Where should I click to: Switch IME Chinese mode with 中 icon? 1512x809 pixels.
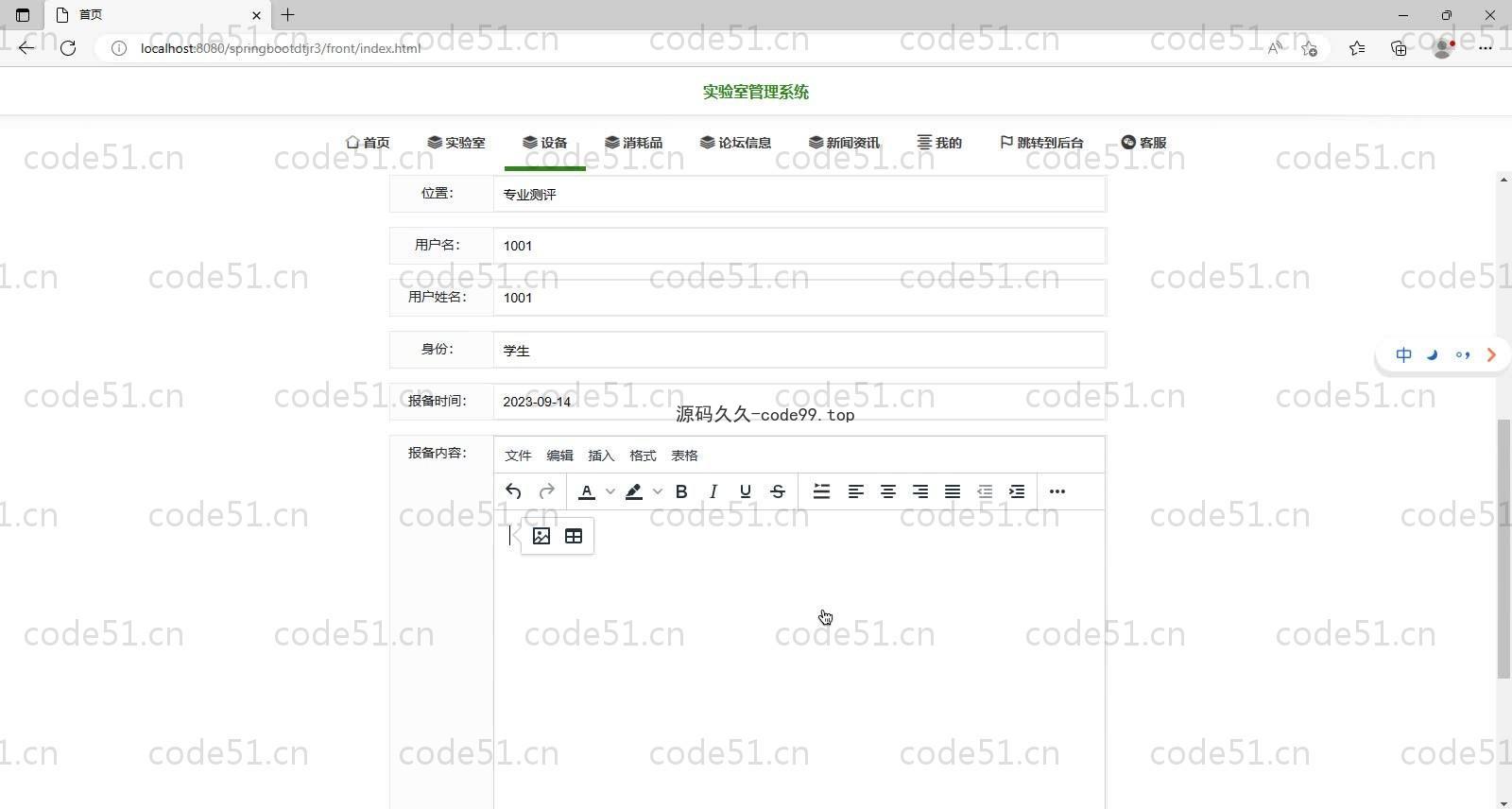click(1404, 355)
